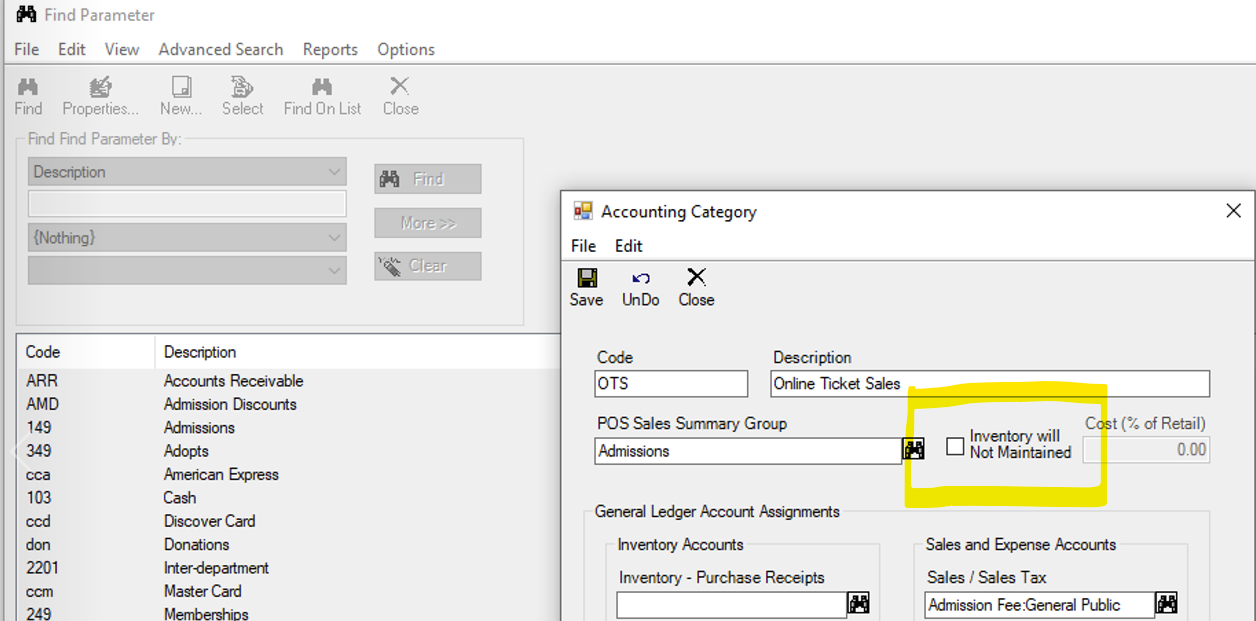Click the POS Sales Summary Group field
The width and height of the screenshot is (1256, 621).
tap(748, 451)
